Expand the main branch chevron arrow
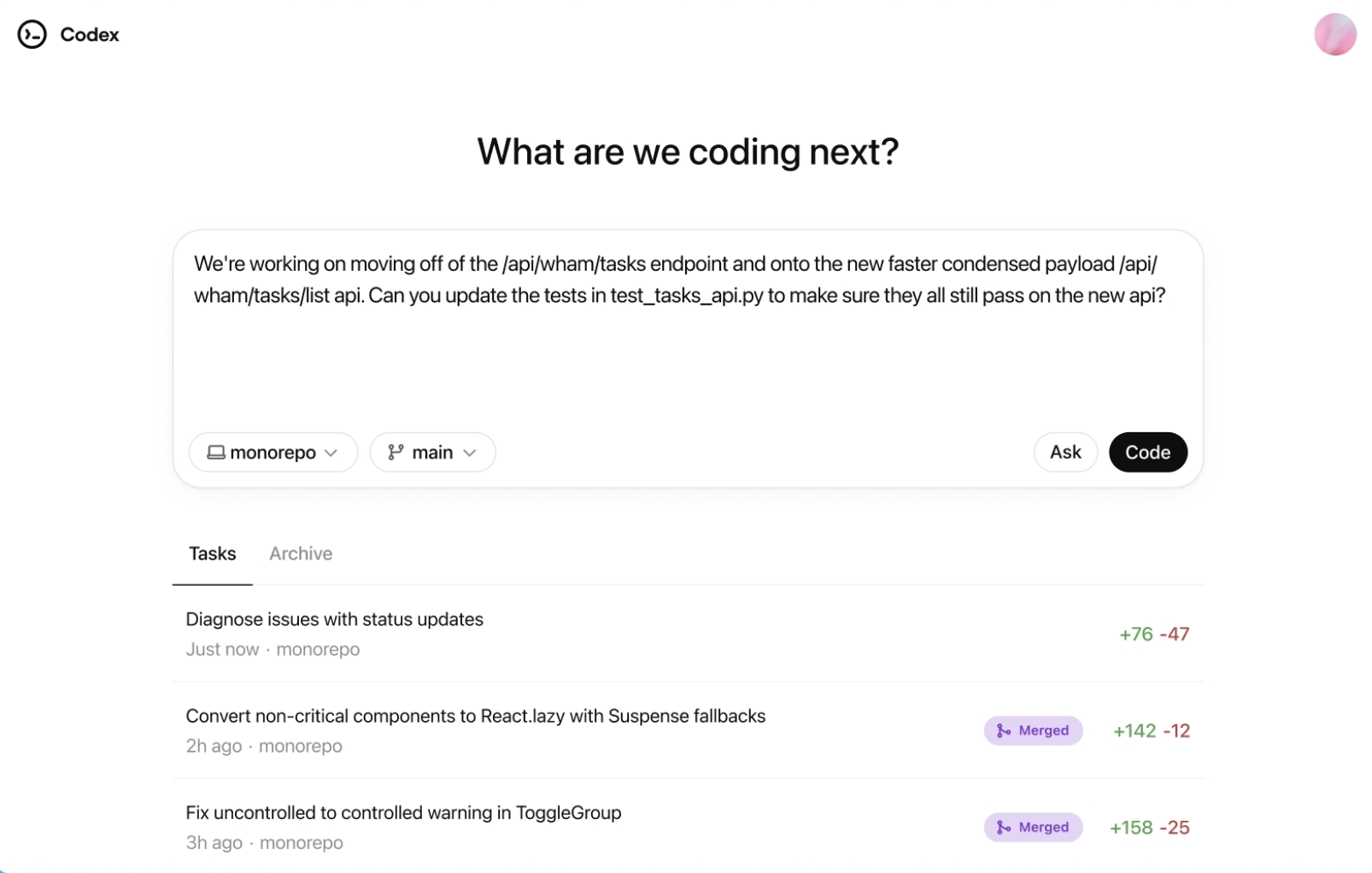 tap(470, 453)
